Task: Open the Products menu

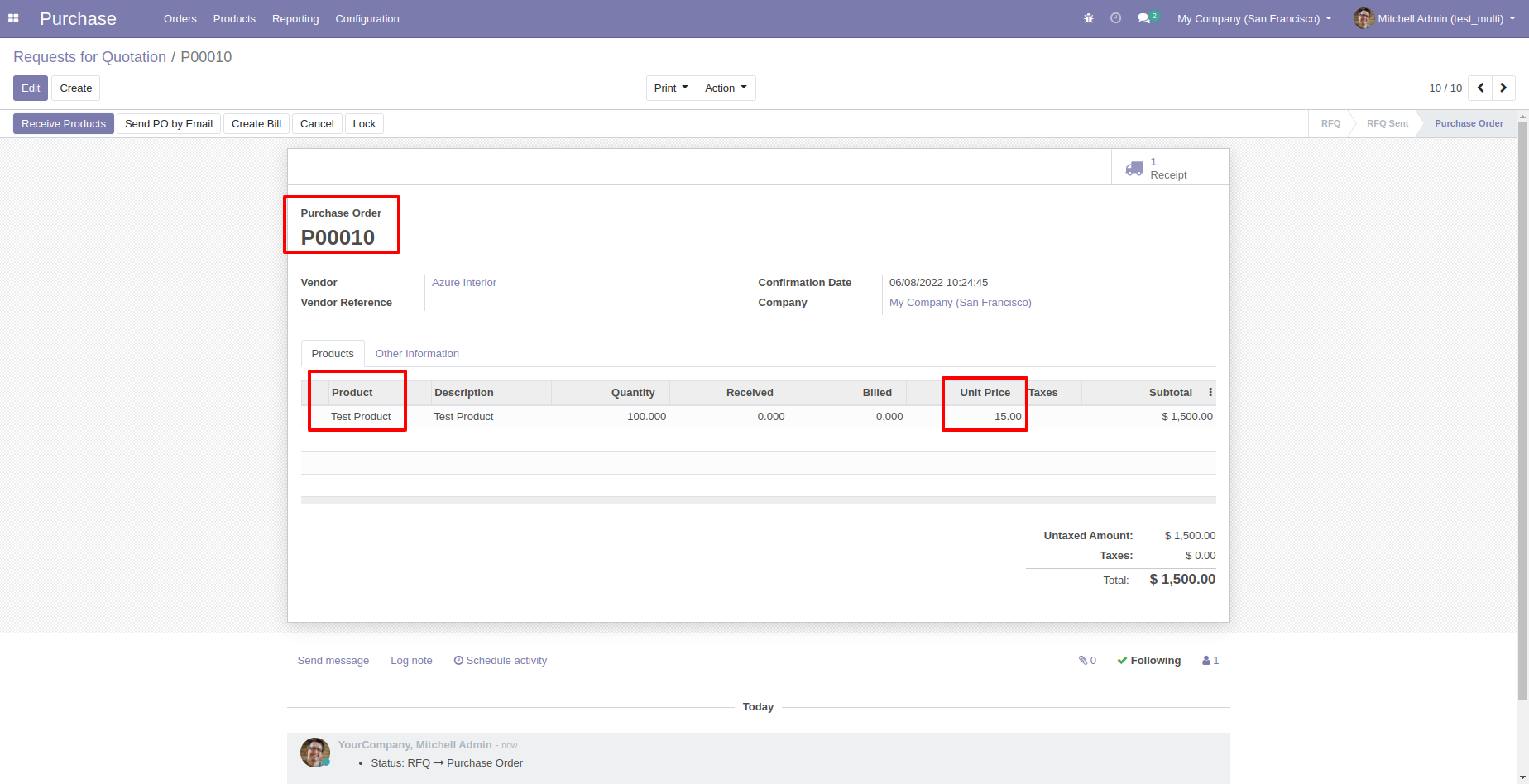Action: 234,18
